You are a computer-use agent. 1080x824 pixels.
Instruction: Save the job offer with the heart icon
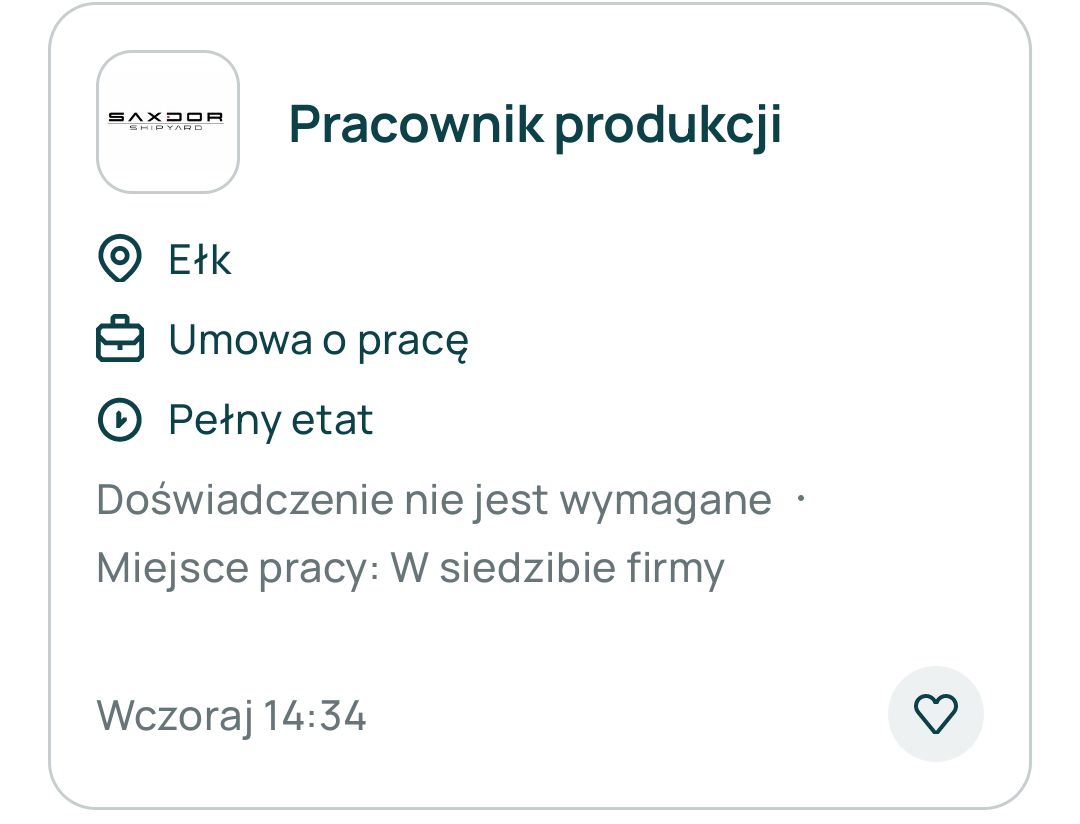tap(936, 715)
